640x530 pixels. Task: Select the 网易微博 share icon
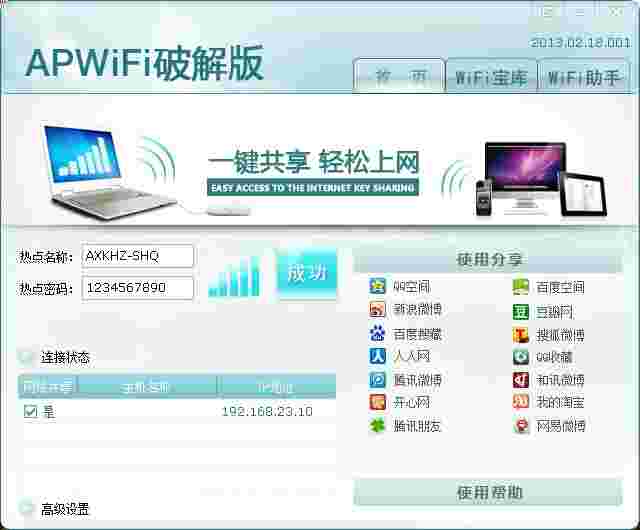[x=521, y=426]
